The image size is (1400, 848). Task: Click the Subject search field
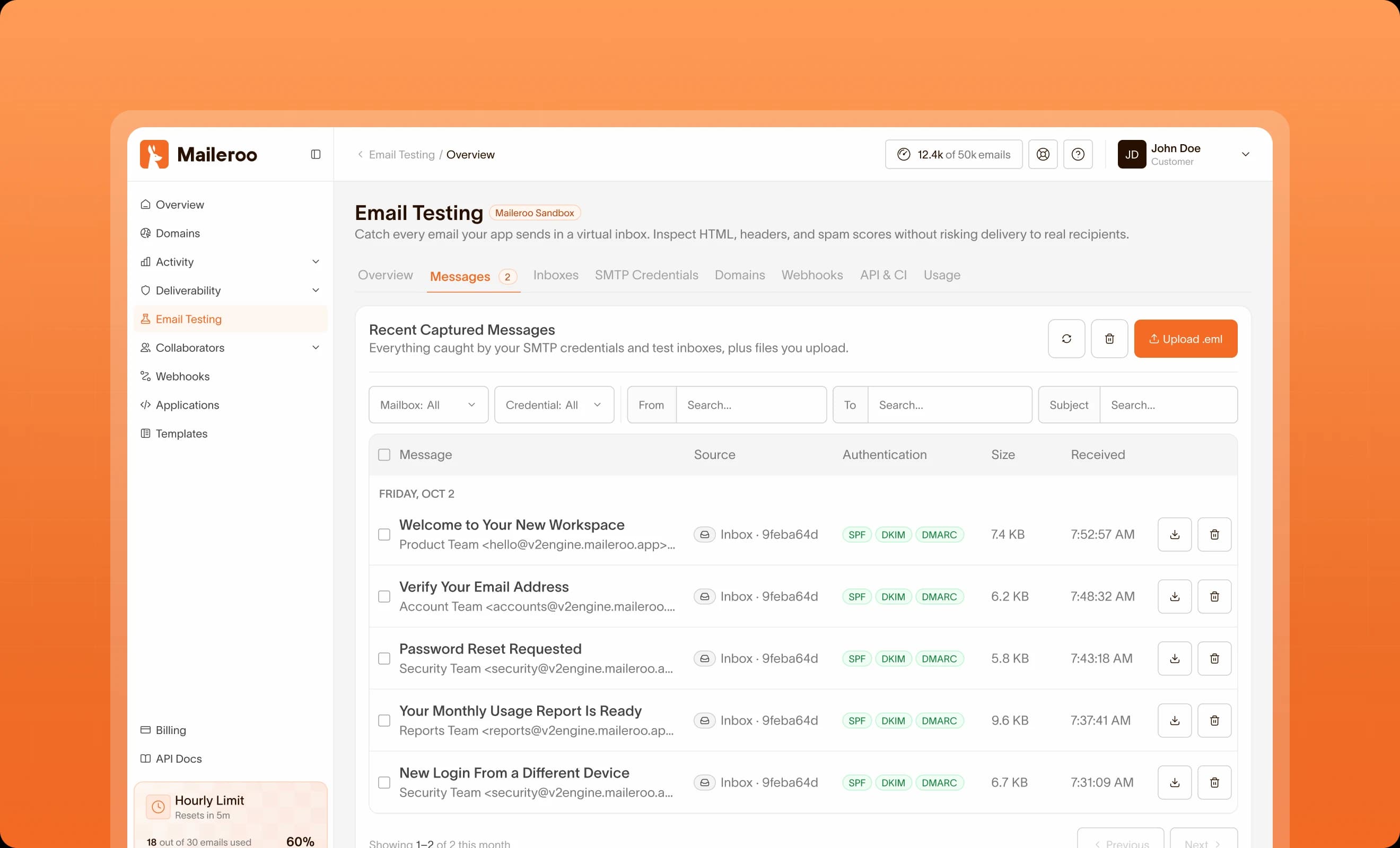pos(1168,405)
